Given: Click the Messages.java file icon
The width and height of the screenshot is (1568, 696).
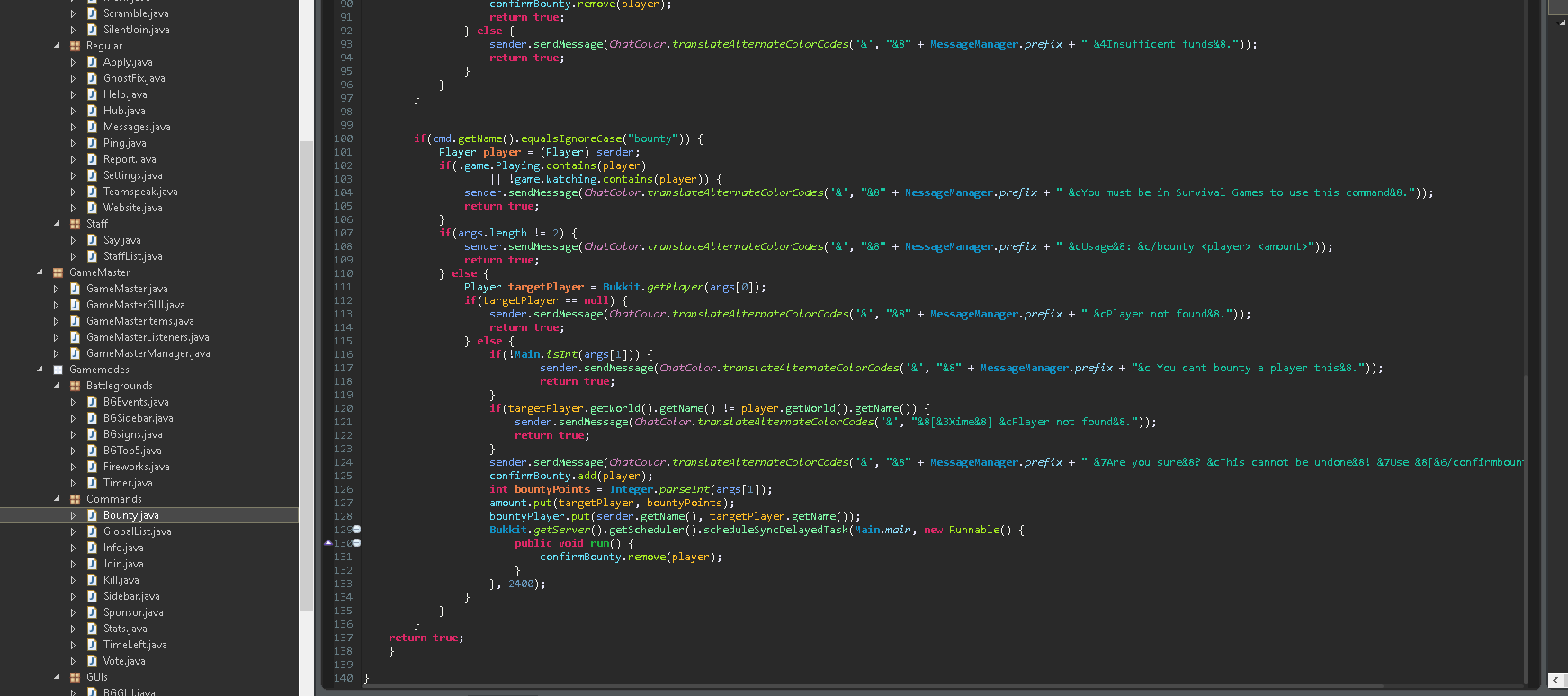Looking at the screenshot, I should (92, 127).
